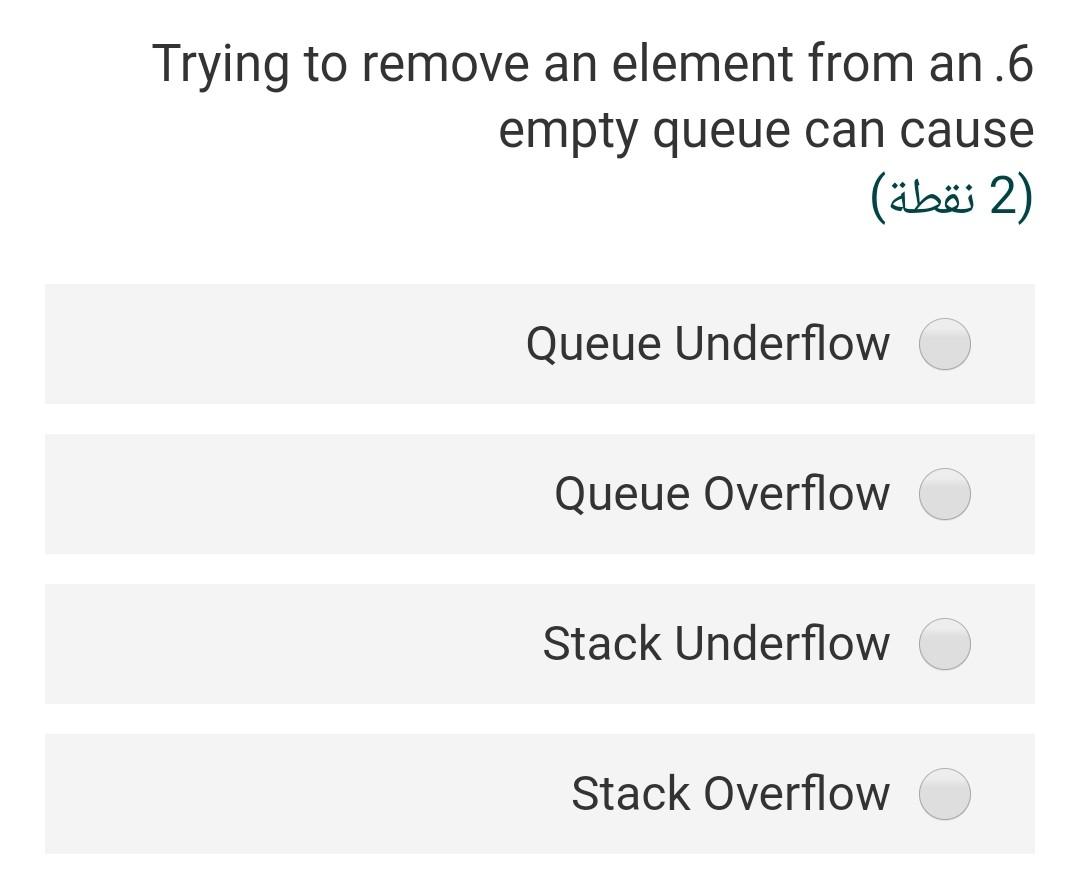Click the Stack Overflow answer row
The height and width of the screenshot is (874, 1080).
pyautogui.click(x=540, y=793)
